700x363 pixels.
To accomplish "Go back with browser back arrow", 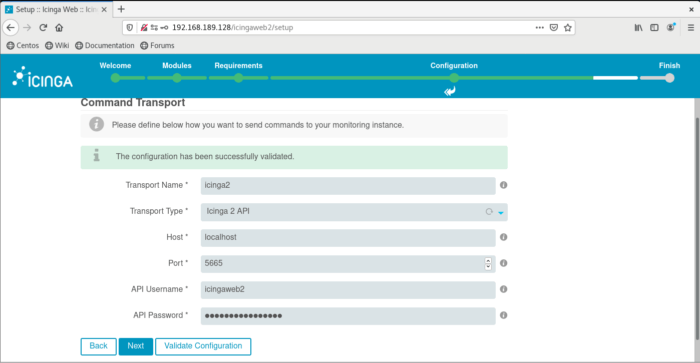I will (11, 28).
